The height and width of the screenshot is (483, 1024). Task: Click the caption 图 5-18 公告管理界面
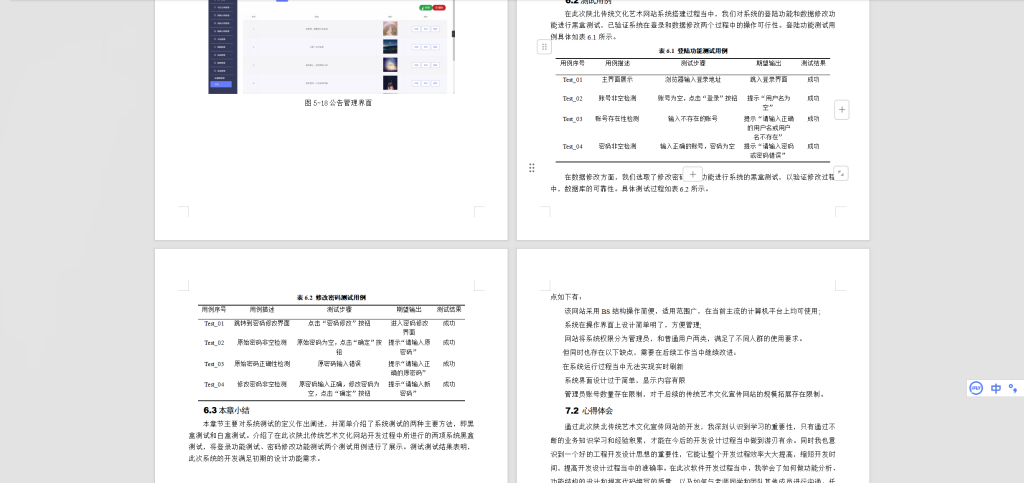point(338,102)
